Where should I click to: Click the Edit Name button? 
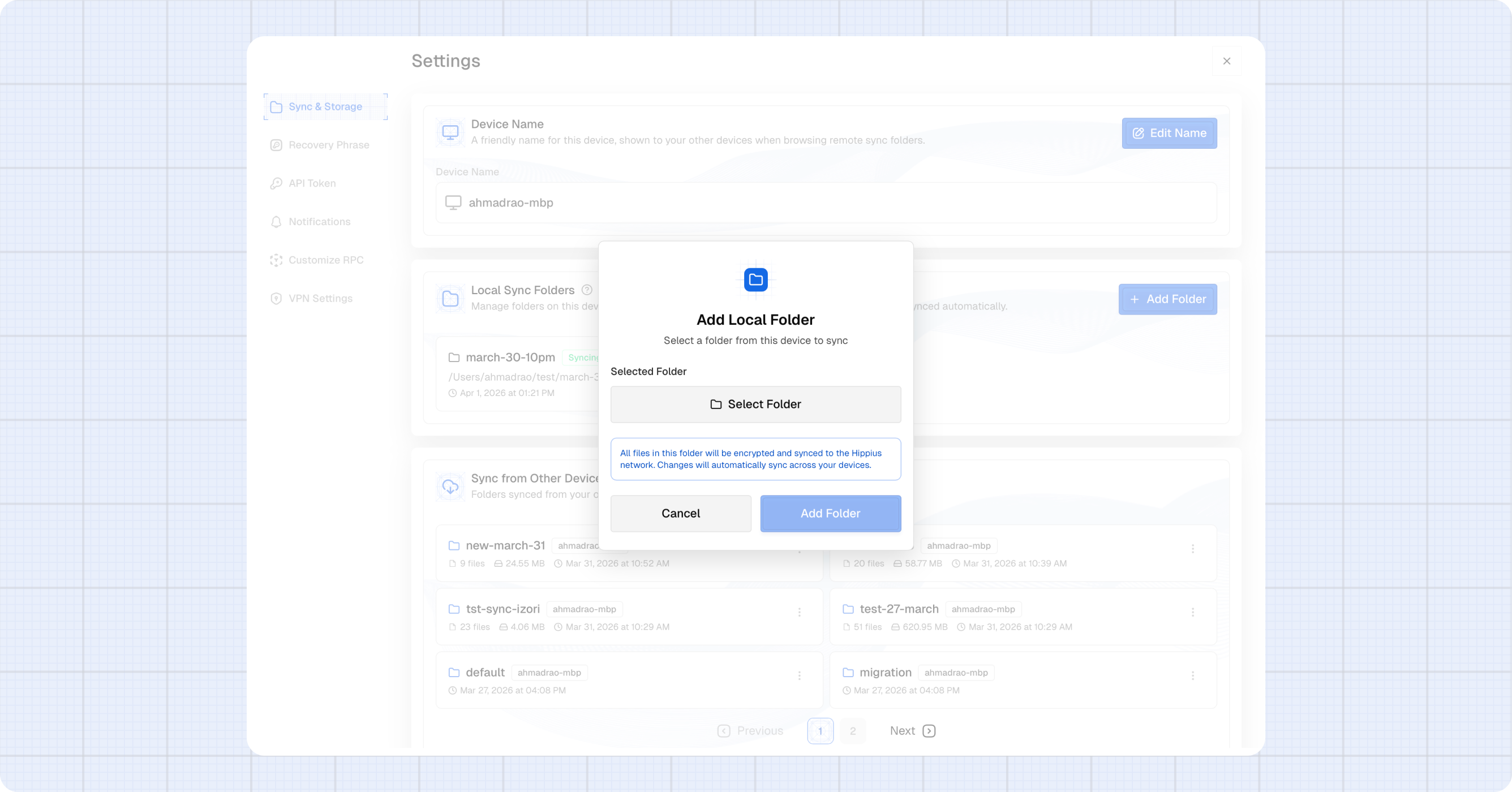tap(1169, 133)
